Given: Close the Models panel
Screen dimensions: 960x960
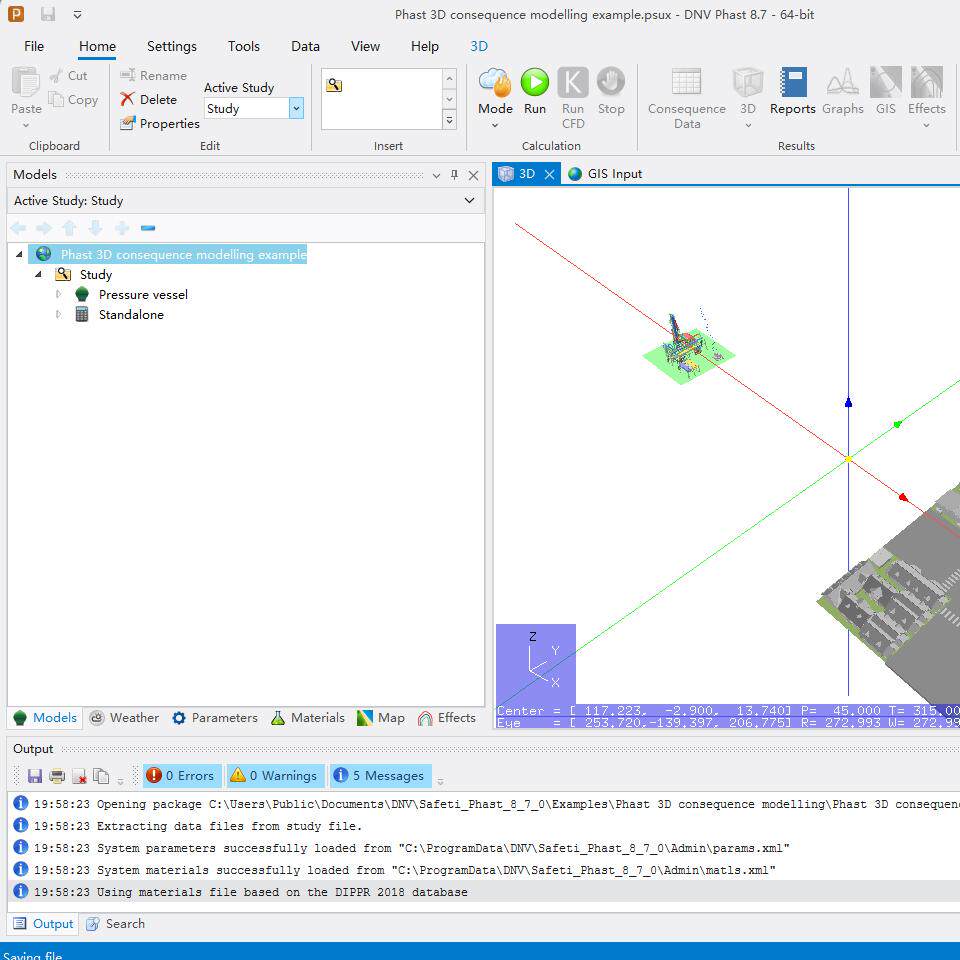Looking at the screenshot, I should tap(473, 175).
